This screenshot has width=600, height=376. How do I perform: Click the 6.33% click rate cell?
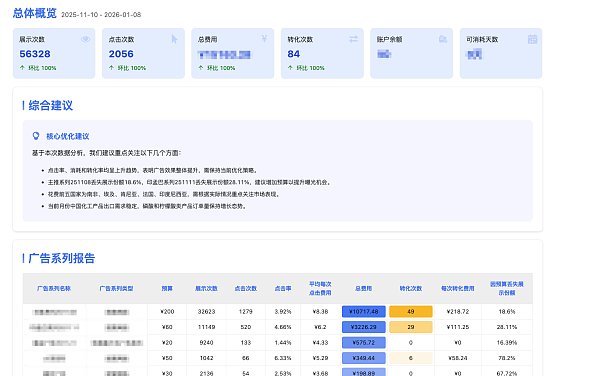(283, 358)
